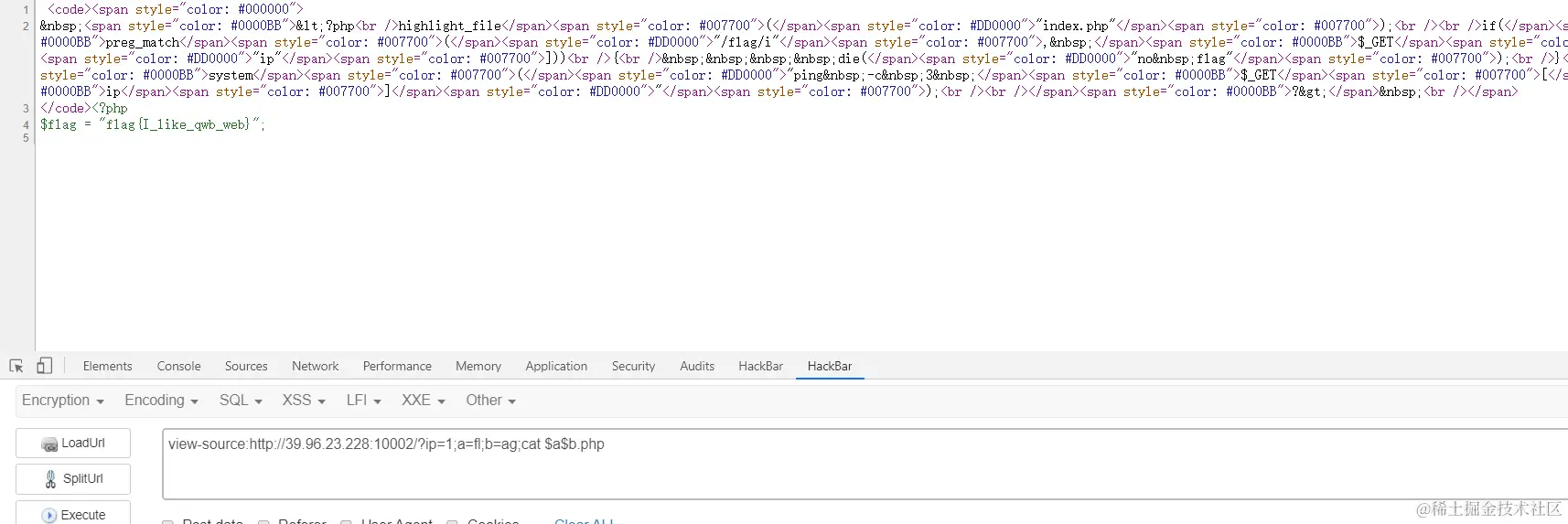Click the source line beginning "#0000BB">ip</span>"
This screenshot has height=524, width=1568.
[779, 91]
